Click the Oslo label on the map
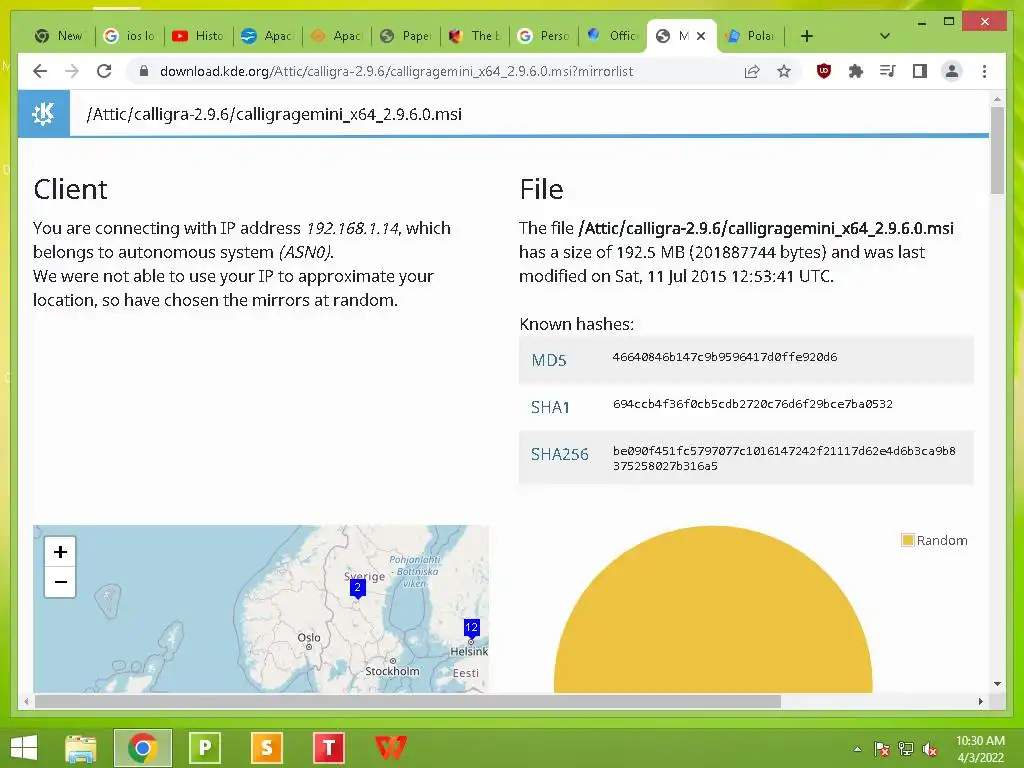The width and height of the screenshot is (1024, 768). click(x=309, y=637)
